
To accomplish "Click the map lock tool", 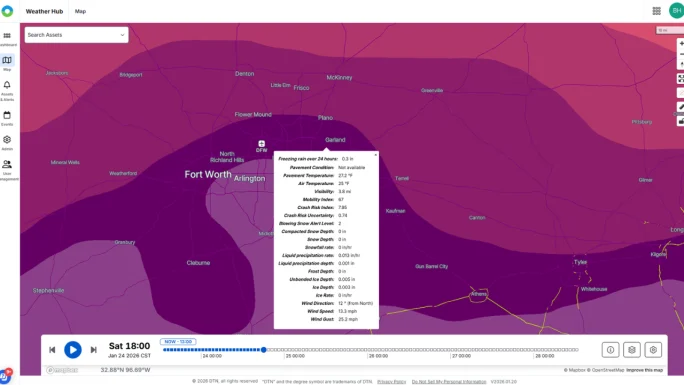I will [x=681, y=121].
